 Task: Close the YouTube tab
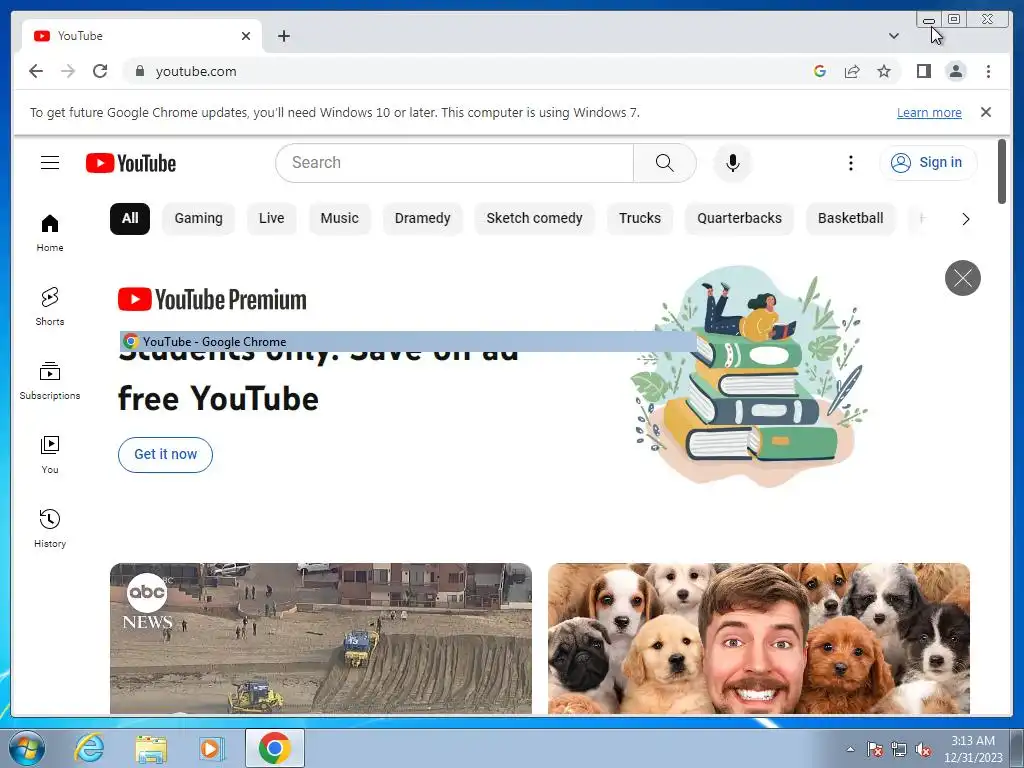tap(246, 36)
